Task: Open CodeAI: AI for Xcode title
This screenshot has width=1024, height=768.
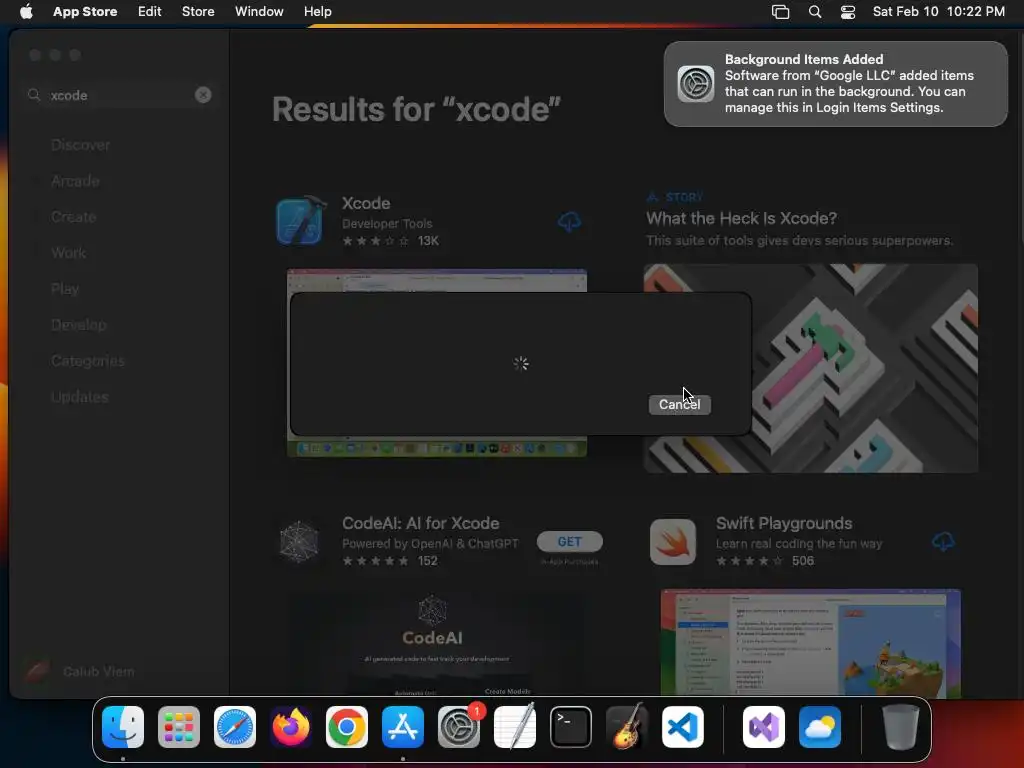Action: (421, 523)
